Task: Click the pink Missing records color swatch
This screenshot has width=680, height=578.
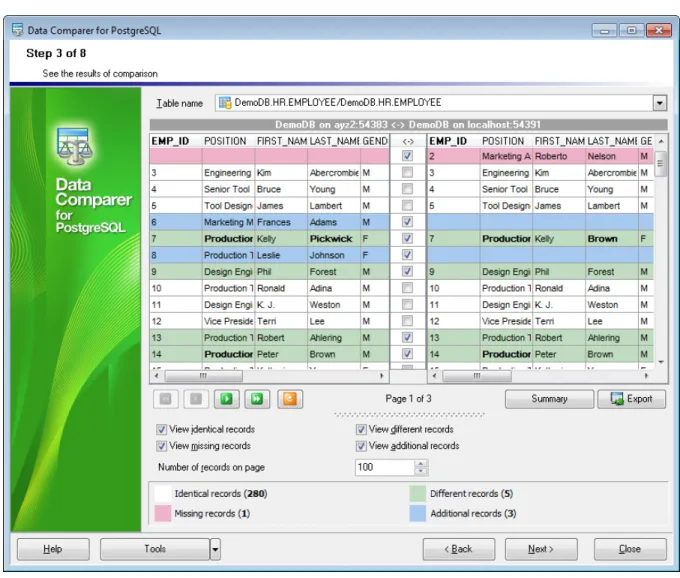Action: (163, 513)
